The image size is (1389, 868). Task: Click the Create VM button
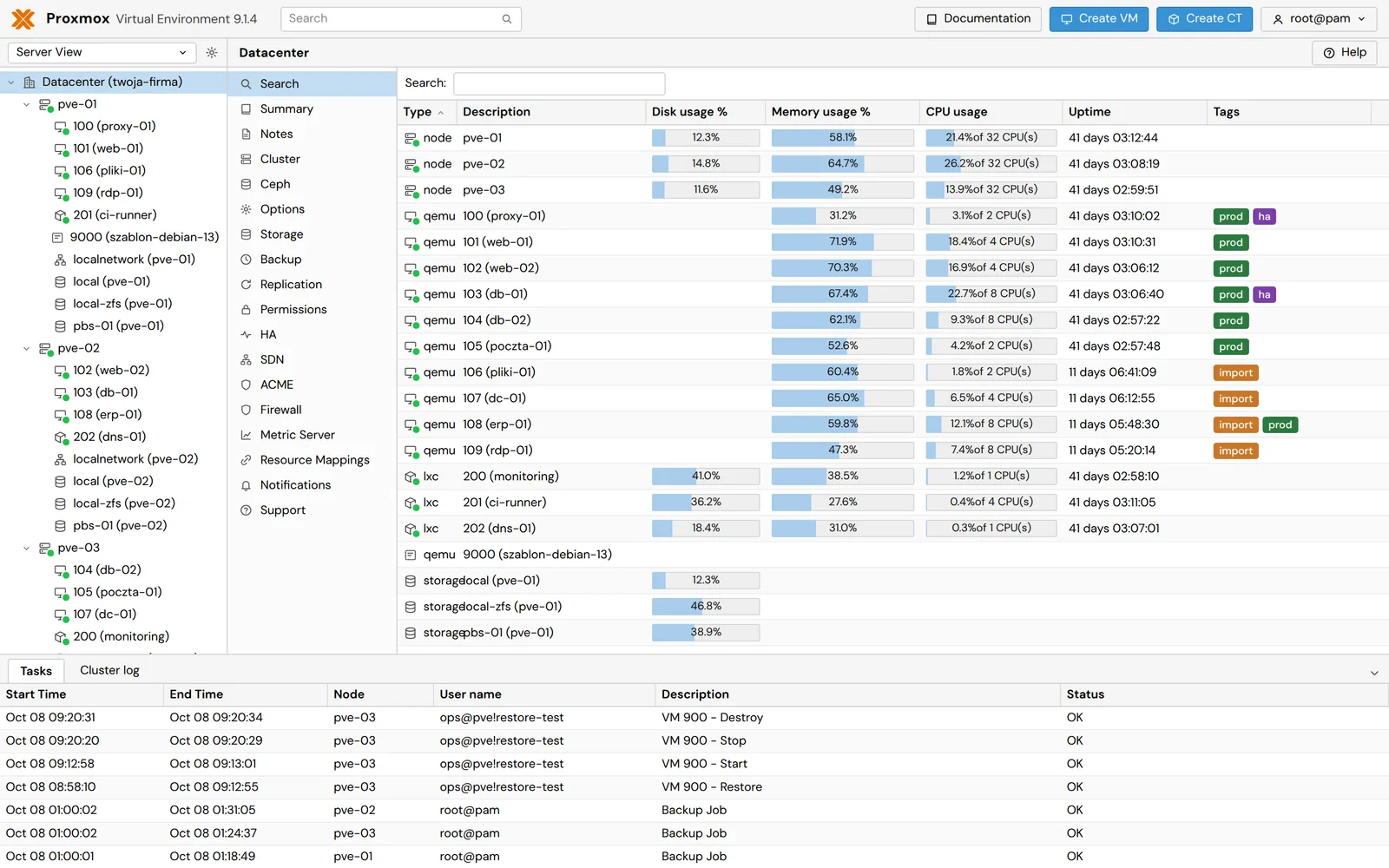(x=1099, y=19)
